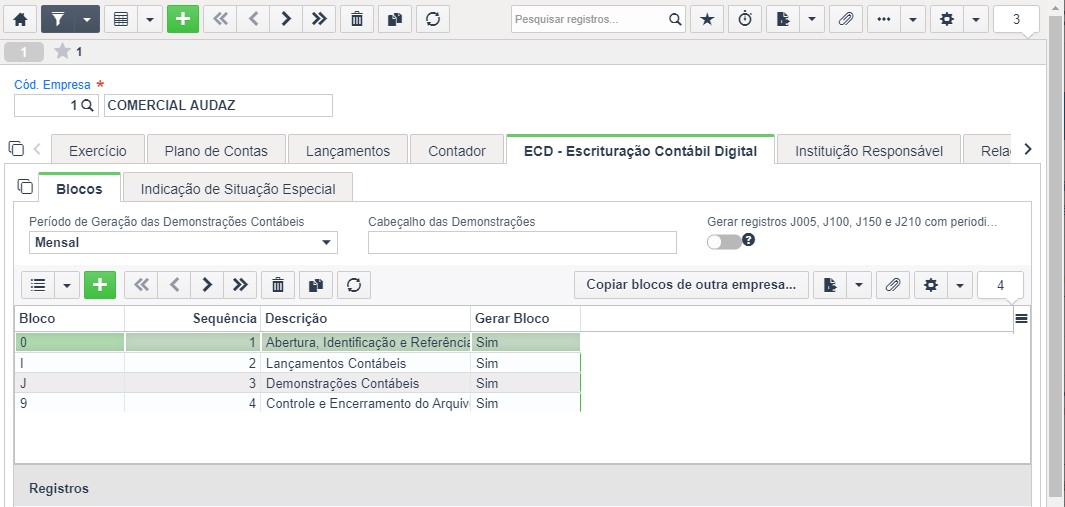Open blocks grid attachments paperclip

coord(892,285)
